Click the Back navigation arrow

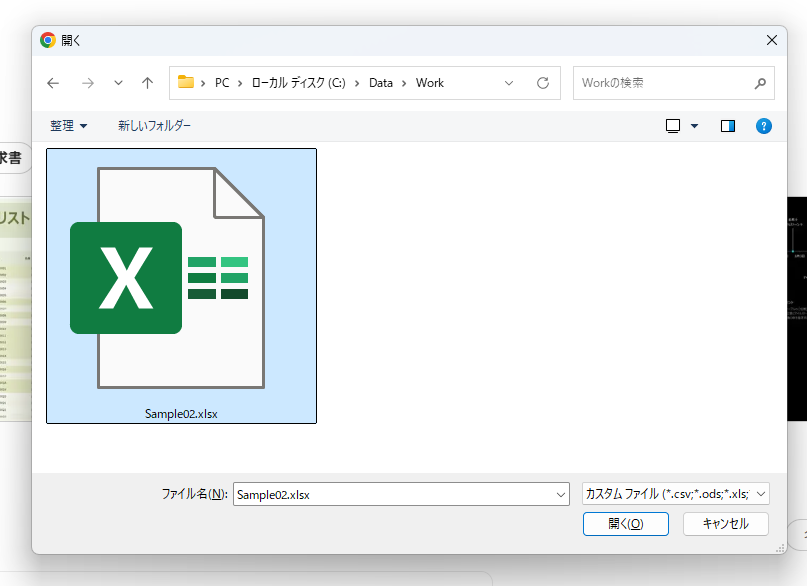point(53,83)
